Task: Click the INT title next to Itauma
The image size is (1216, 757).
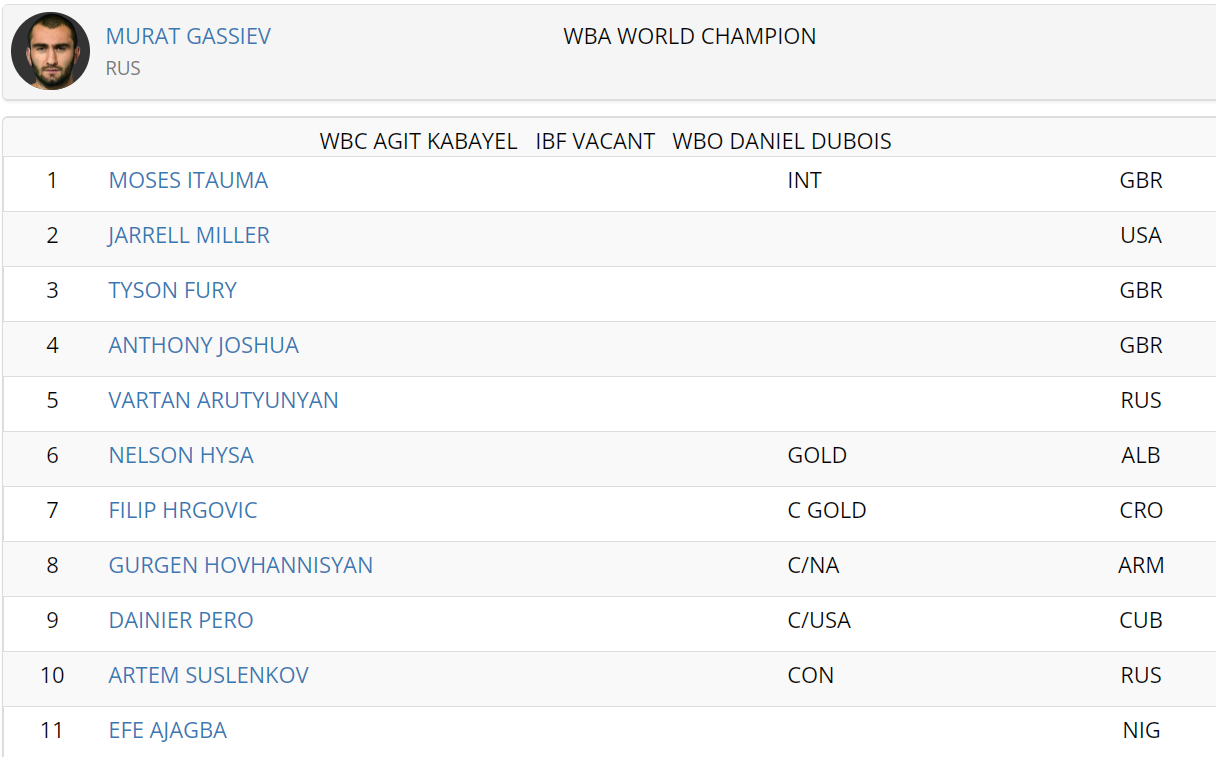Action: pyautogui.click(x=805, y=180)
